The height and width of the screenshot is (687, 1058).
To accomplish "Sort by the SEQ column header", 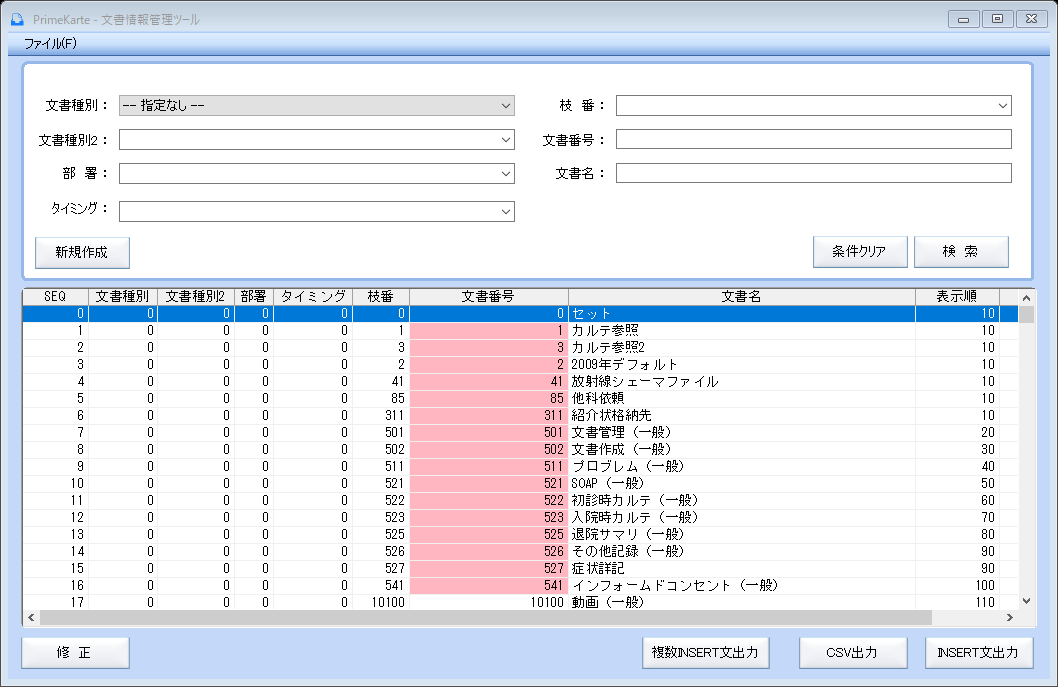I will (x=55, y=297).
